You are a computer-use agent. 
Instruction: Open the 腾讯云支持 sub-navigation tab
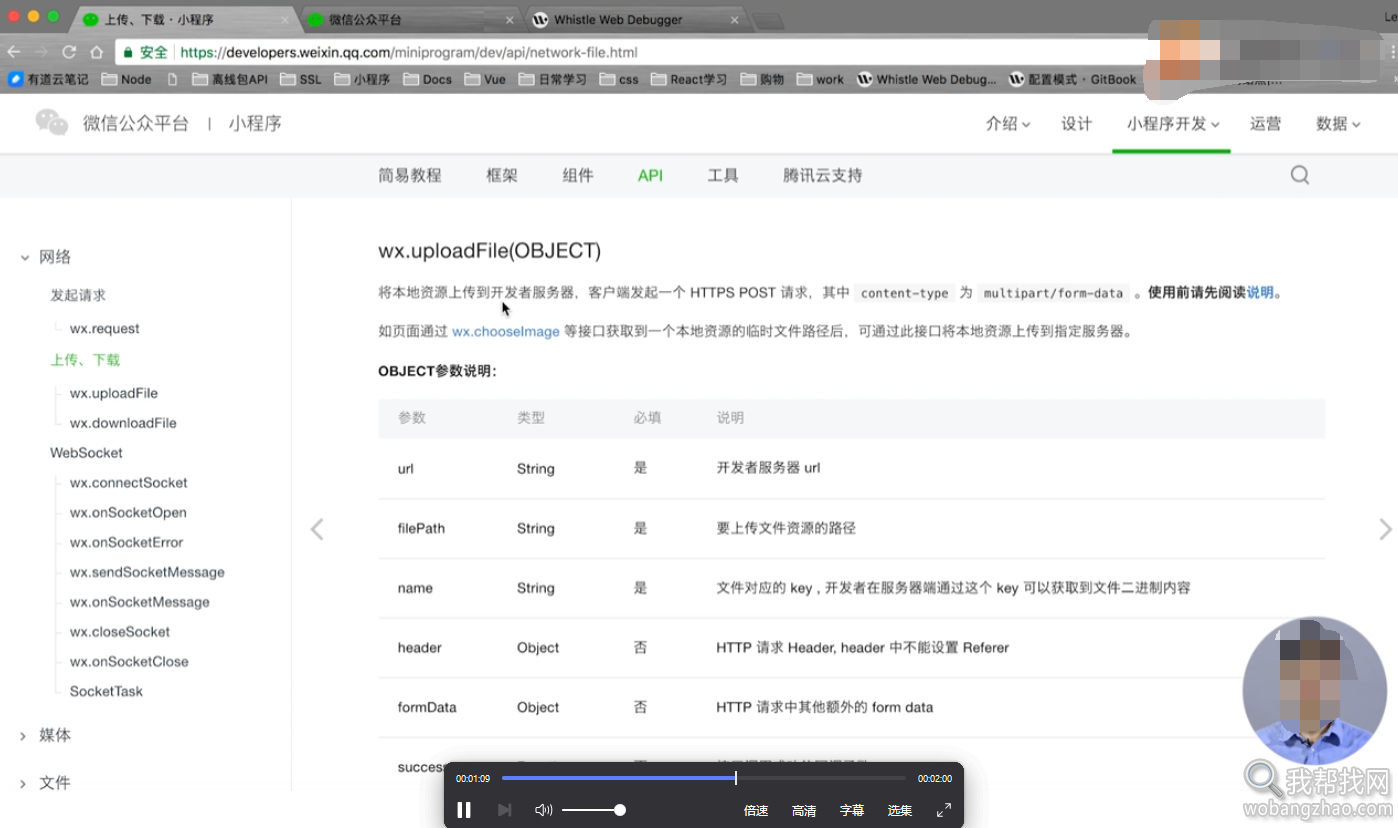(x=823, y=175)
